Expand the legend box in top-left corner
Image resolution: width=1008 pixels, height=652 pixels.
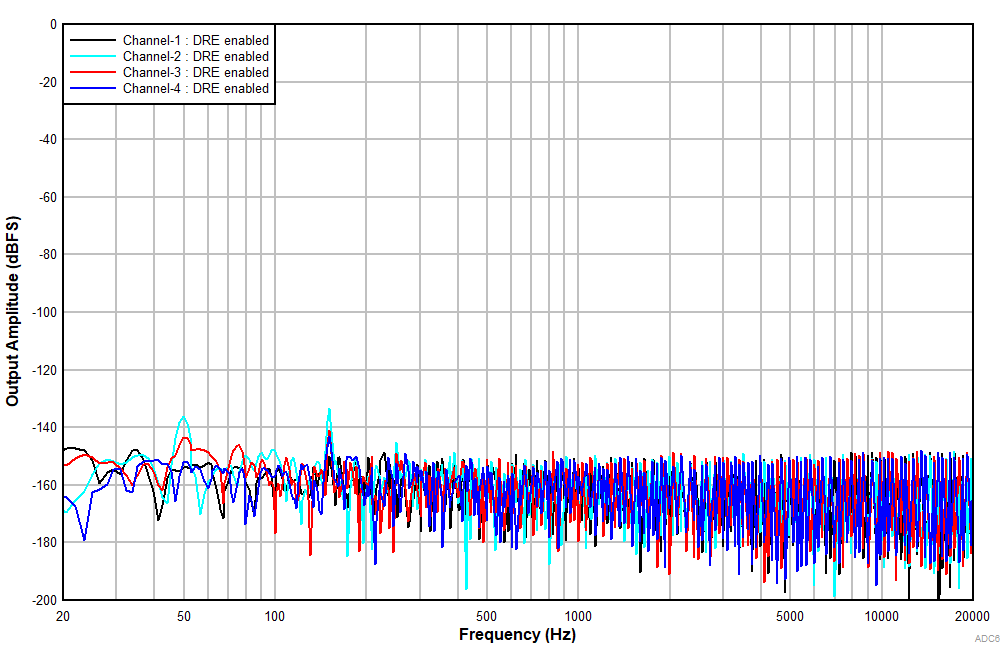tap(170, 64)
